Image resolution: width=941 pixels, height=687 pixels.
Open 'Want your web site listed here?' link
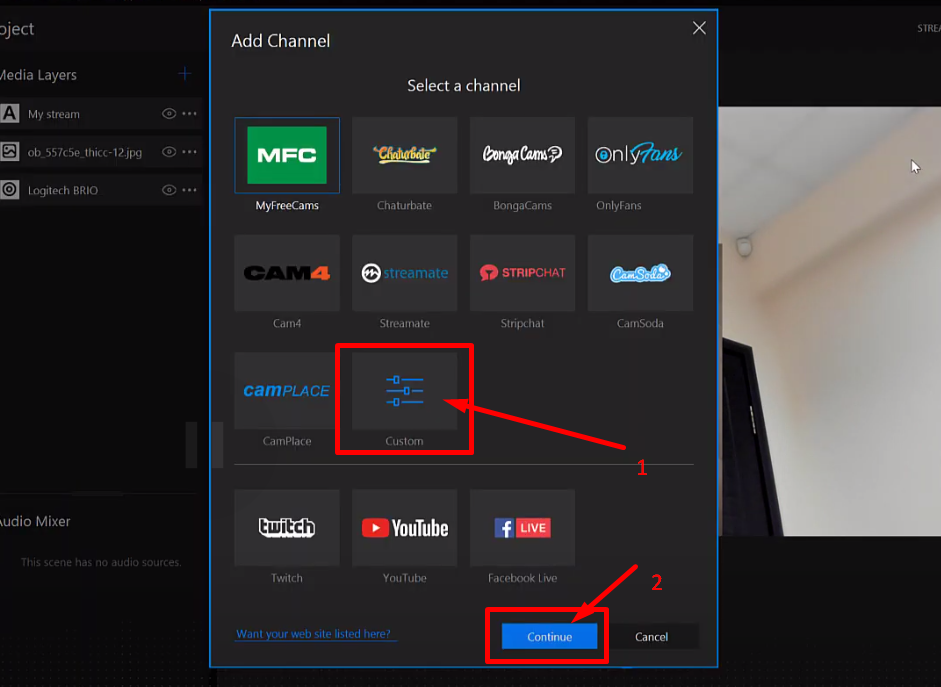tap(313, 634)
